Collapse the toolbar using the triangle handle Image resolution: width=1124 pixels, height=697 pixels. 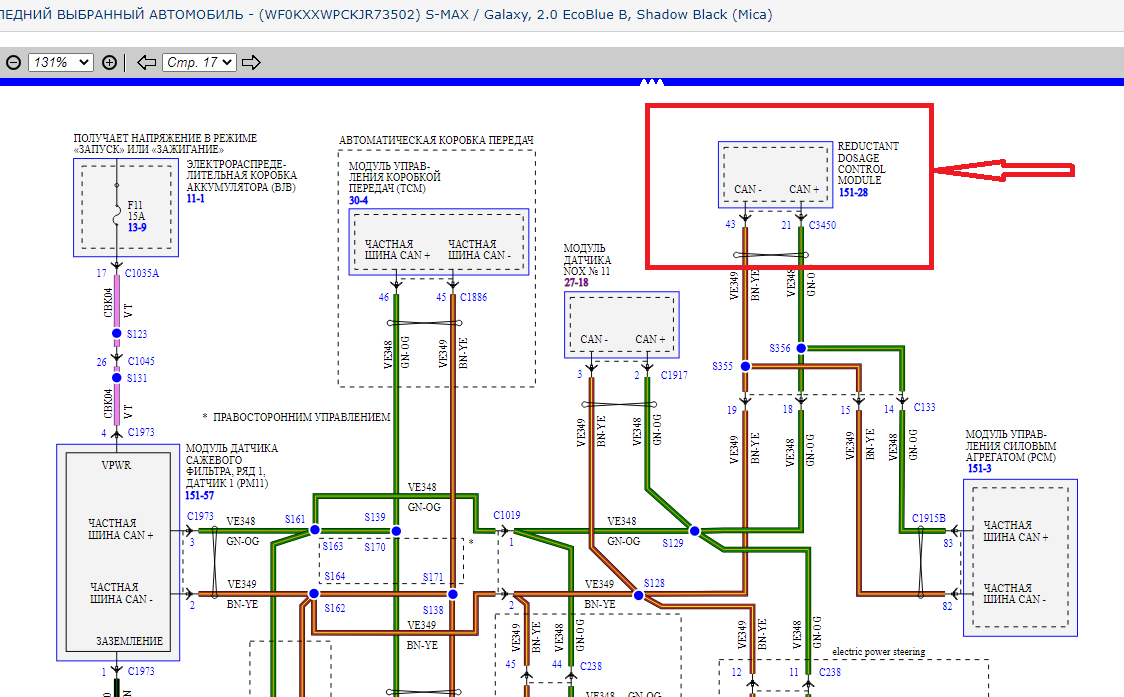click(651, 81)
